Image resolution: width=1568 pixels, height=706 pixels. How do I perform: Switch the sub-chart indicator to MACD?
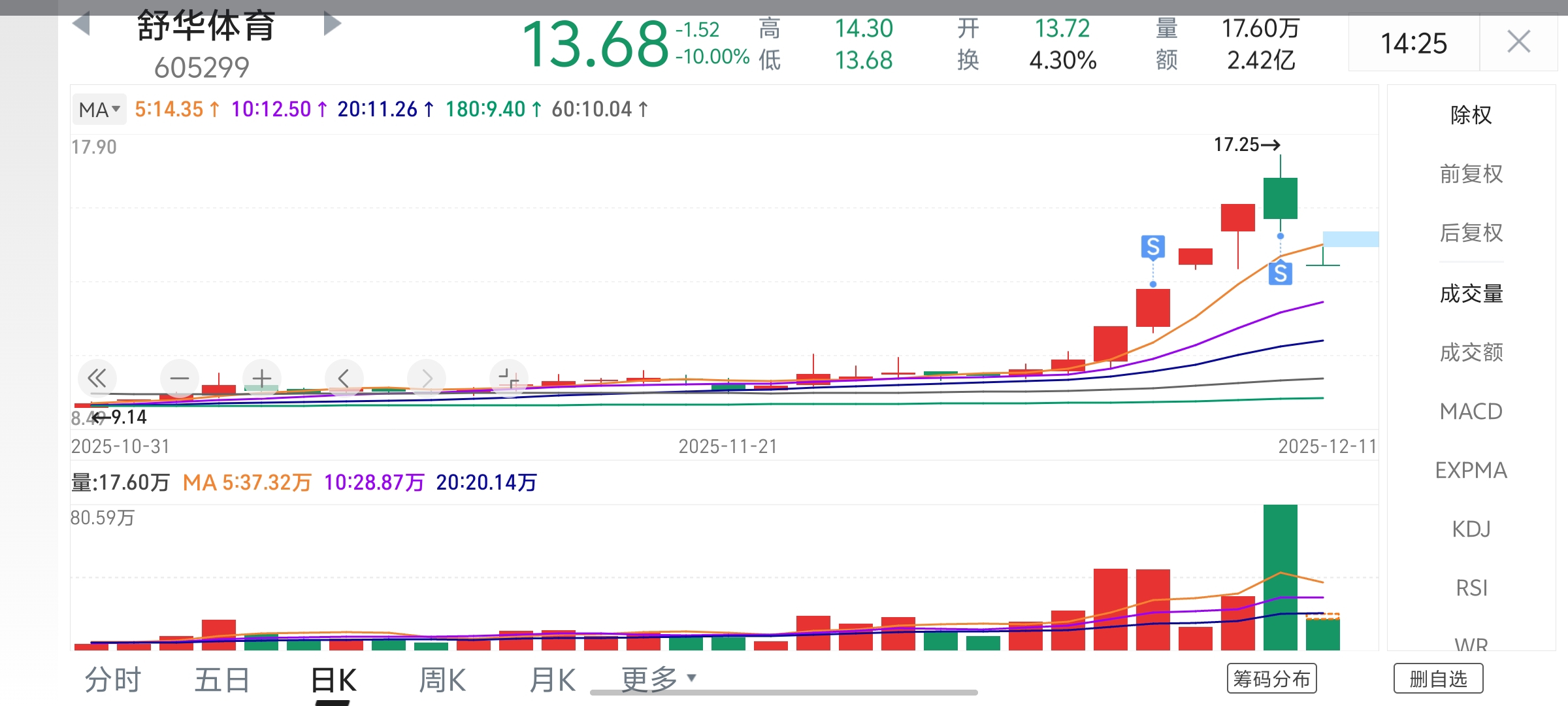(1471, 411)
